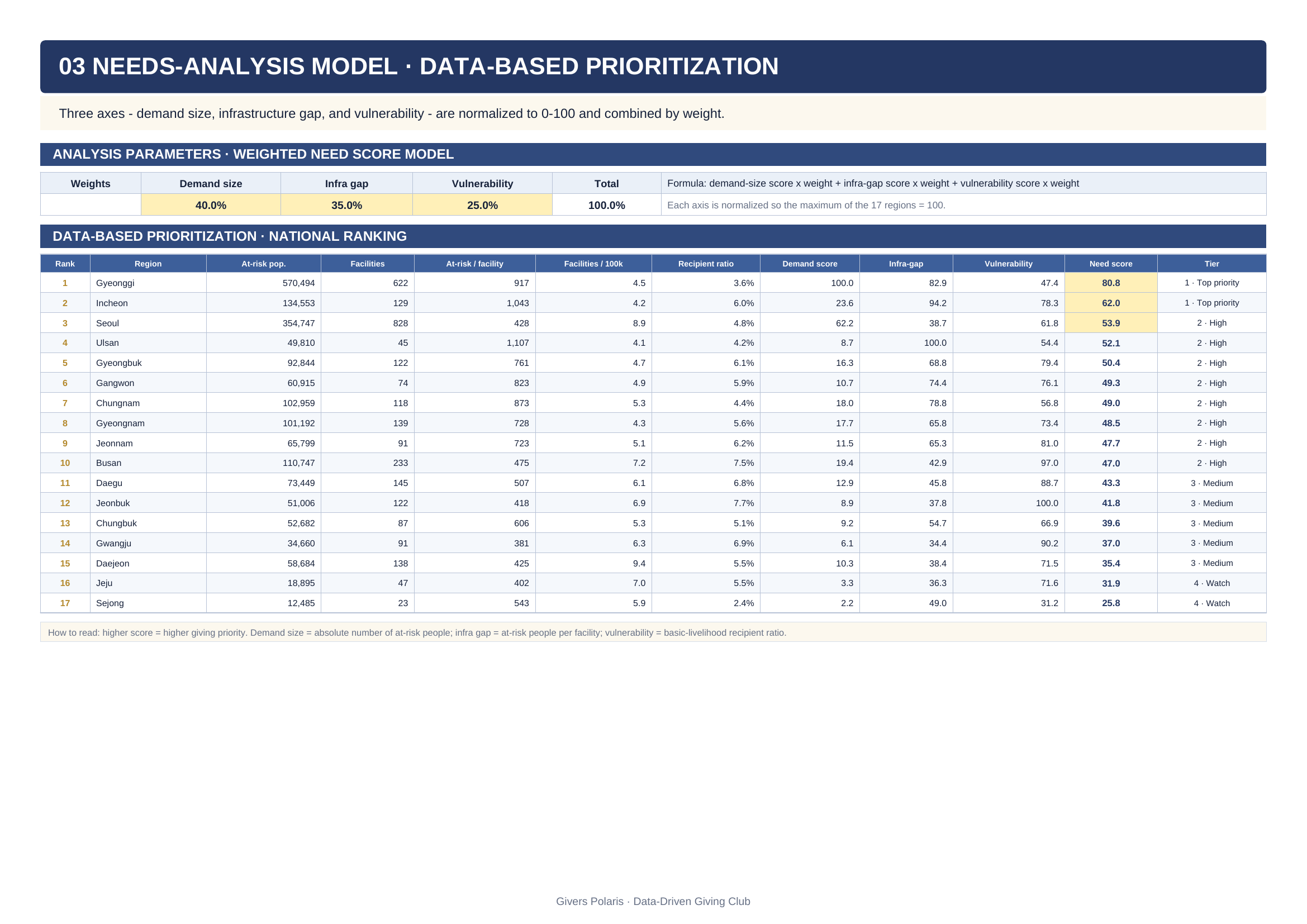Click the At-risk / facility column header

tap(474, 264)
